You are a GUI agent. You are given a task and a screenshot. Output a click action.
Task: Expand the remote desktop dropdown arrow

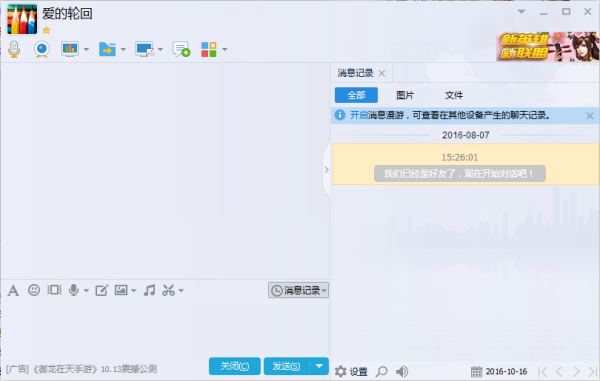(160, 49)
